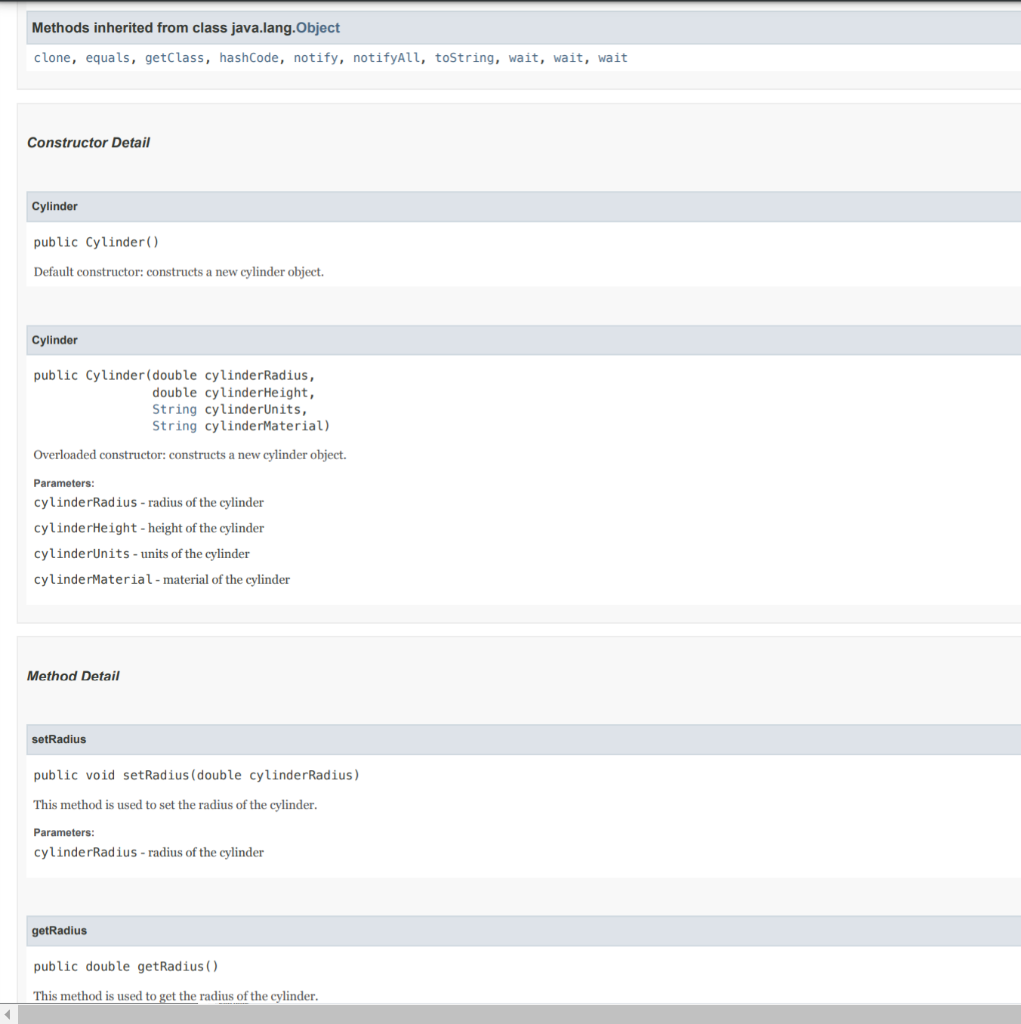Select the String type link in cylinderUnits parameter

click(174, 409)
